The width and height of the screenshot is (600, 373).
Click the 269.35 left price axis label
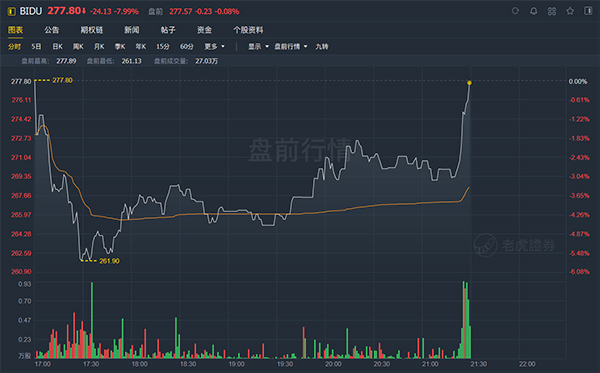coord(21,176)
